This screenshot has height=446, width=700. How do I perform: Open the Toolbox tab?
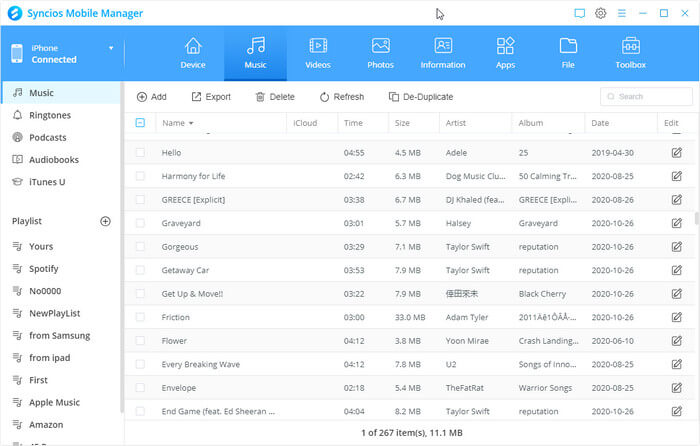[x=630, y=54]
